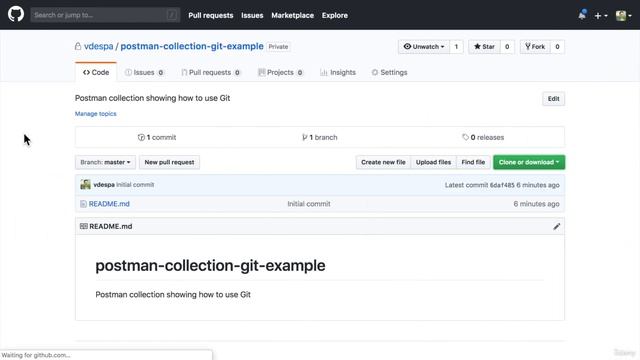640x360 pixels.
Task: Open the stargazers count next to Star
Action: [x=507, y=47]
